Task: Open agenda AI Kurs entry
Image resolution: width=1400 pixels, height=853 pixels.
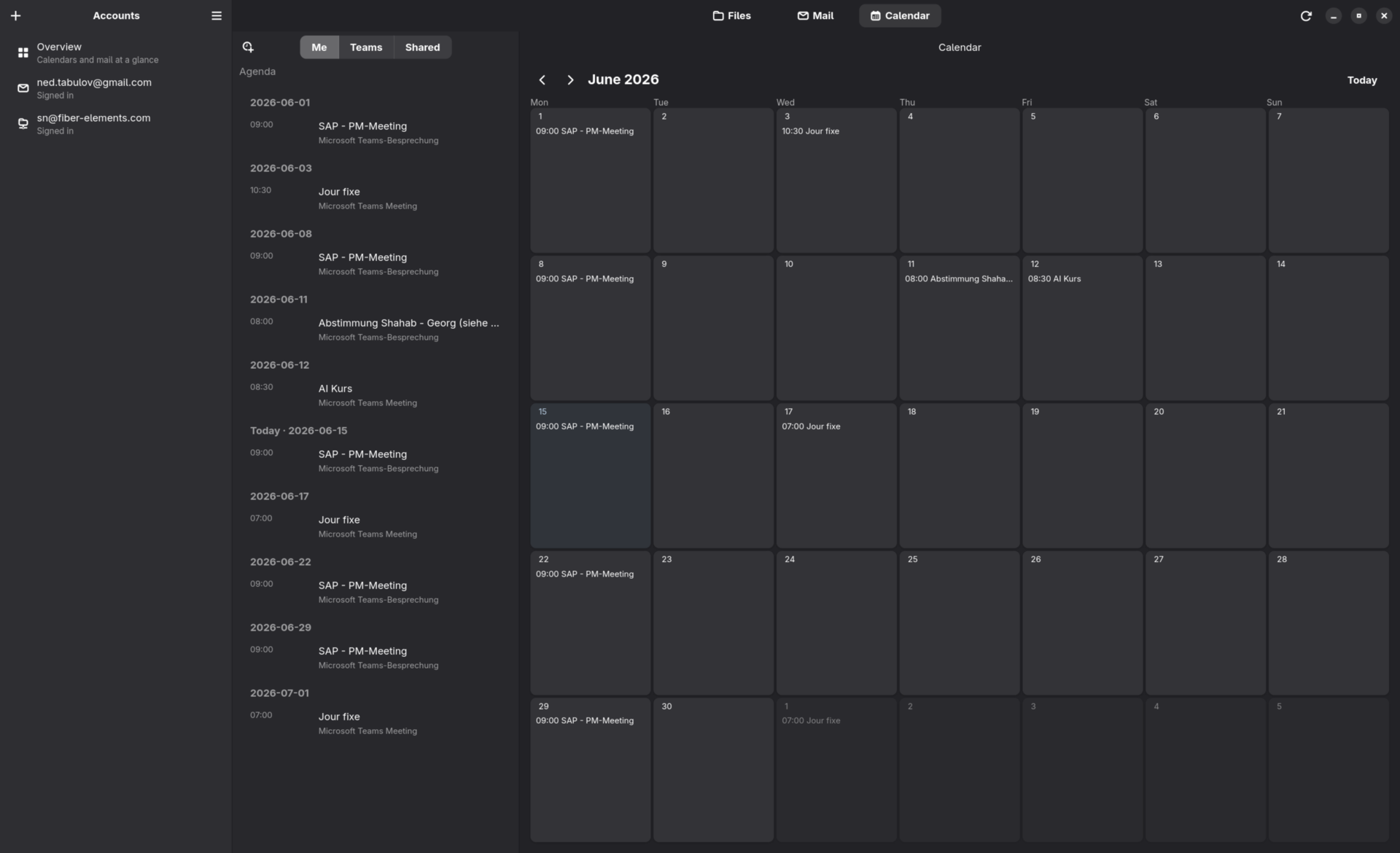Action: click(375, 394)
